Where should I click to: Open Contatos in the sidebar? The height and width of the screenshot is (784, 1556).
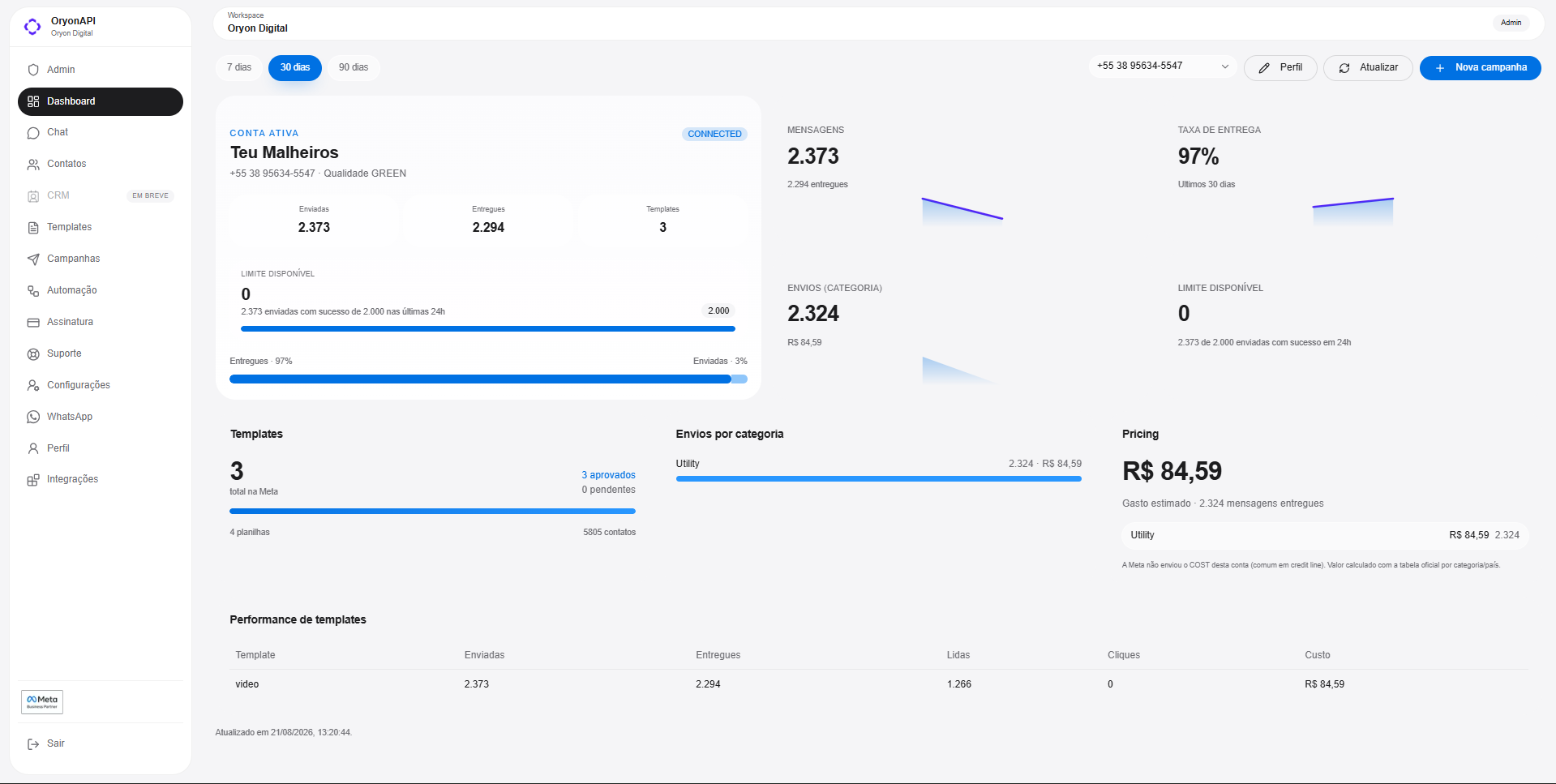click(x=101, y=164)
